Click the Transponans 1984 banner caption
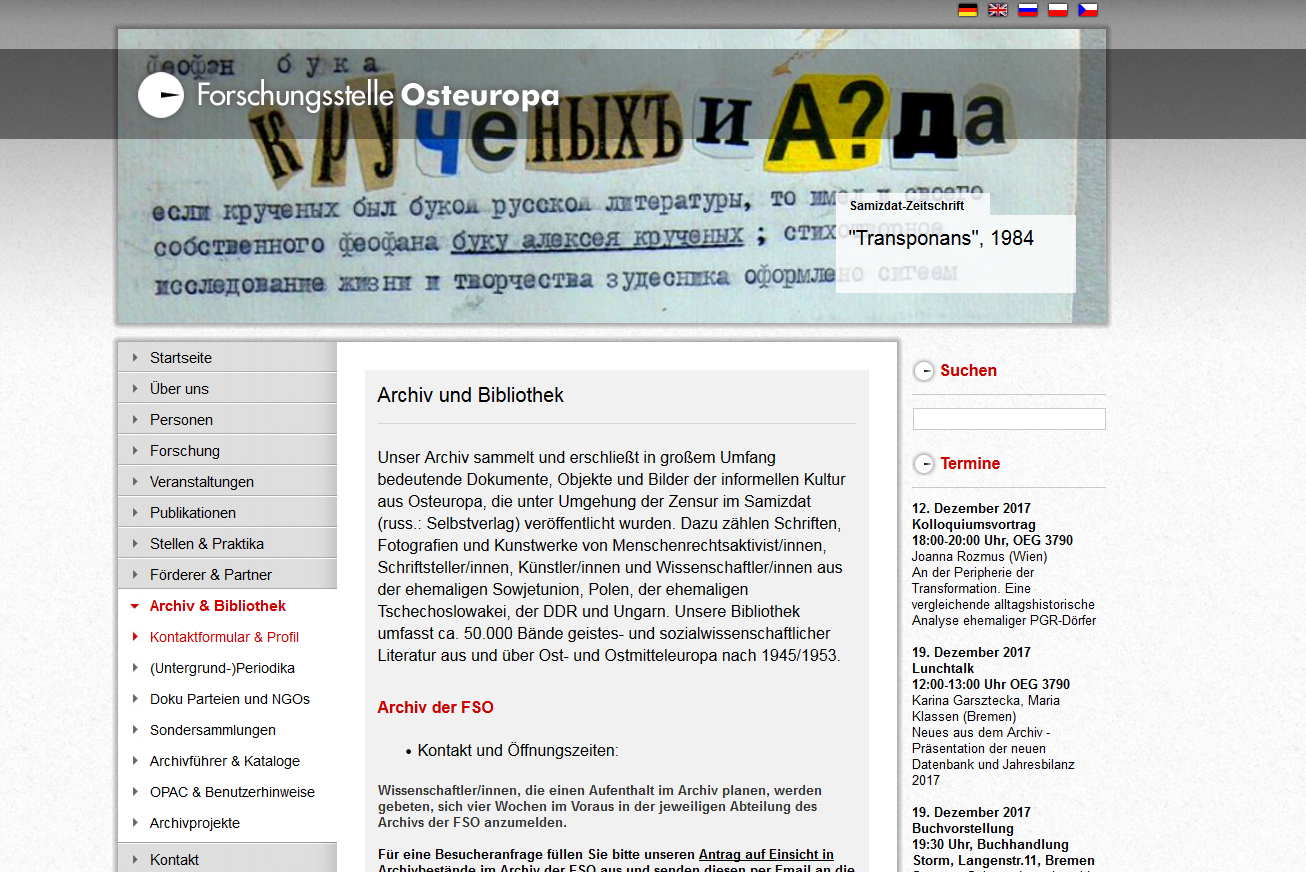The width and height of the screenshot is (1306, 872). 941,238
